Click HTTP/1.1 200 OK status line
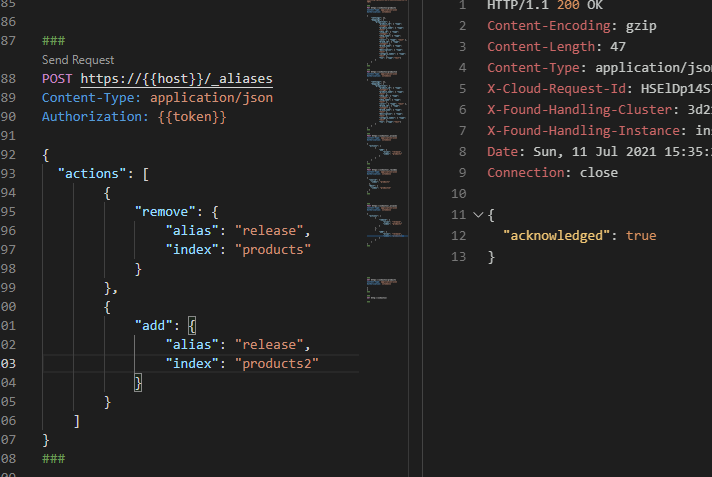712x477 pixels. point(545,5)
